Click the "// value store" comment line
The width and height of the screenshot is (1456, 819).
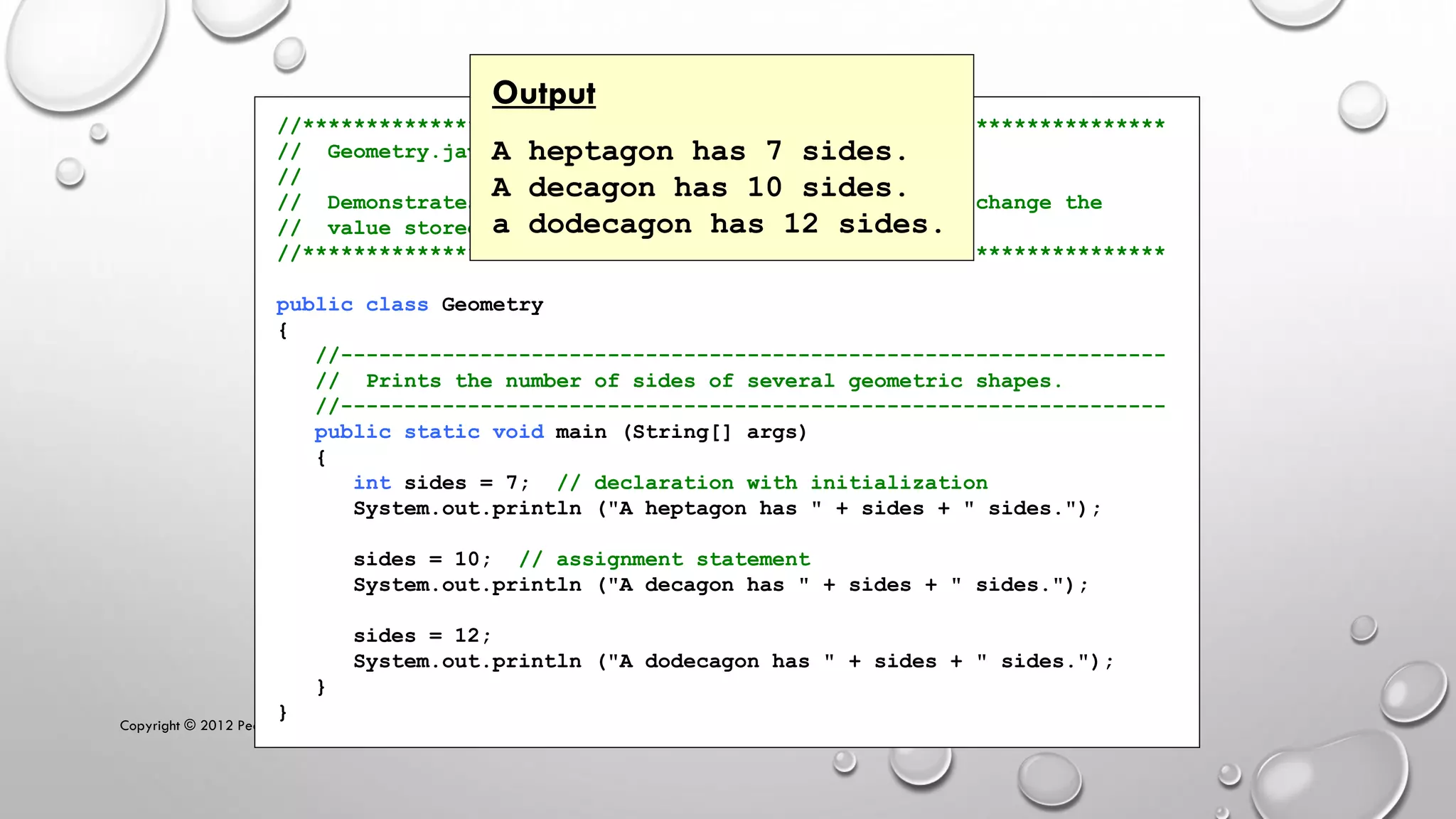tap(373, 228)
